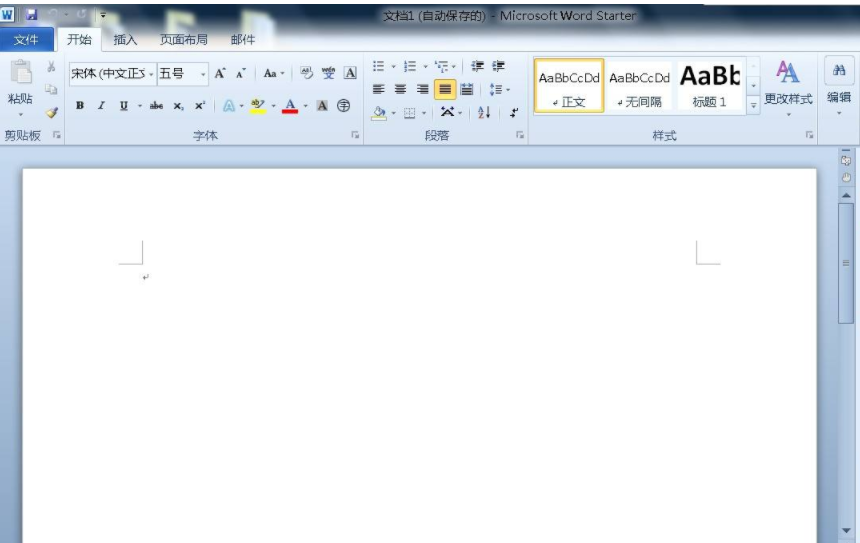Apply 标题 1 (Heading 1) style

point(710,86)
